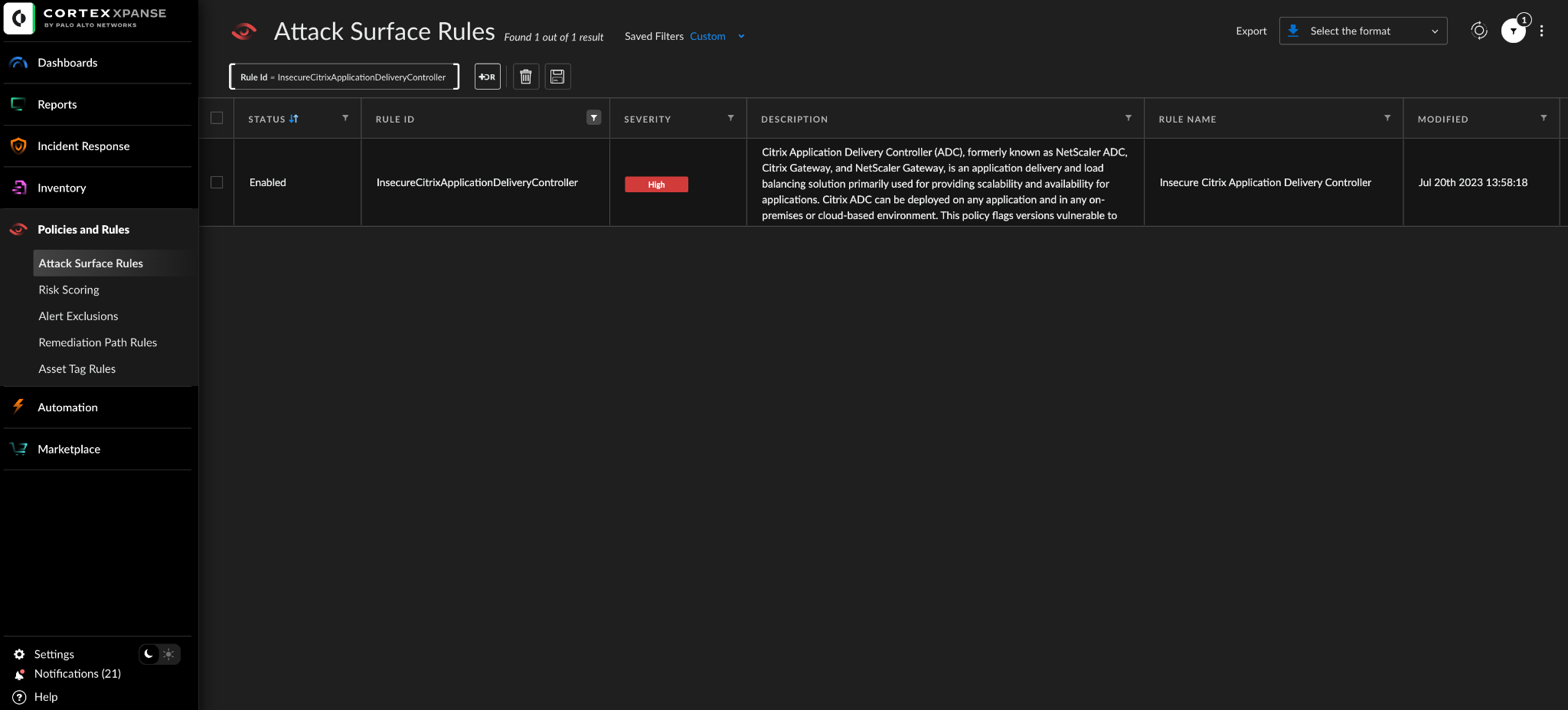
Task: Open Remediation Path Rules page
Action: pyautogui.click(x=97, y=342)
